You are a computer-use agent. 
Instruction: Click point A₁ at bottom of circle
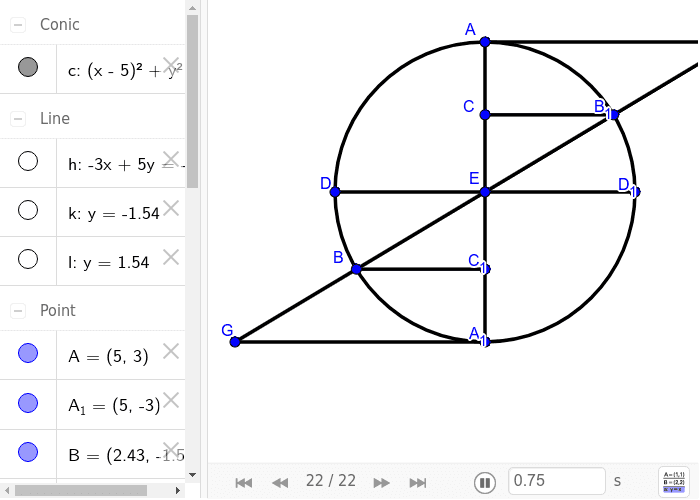tap(485, 342)
